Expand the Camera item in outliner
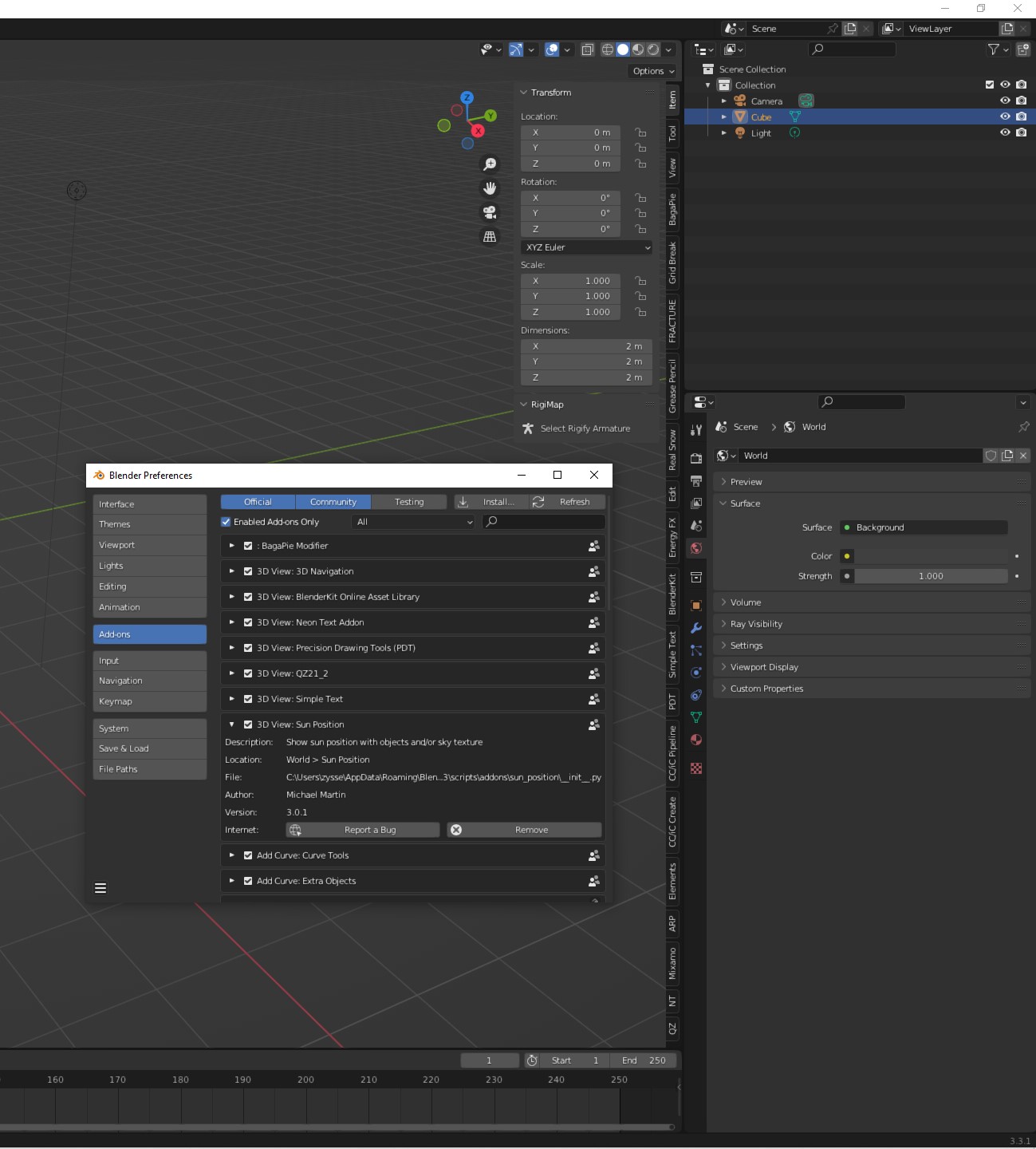The height and width of the screenshot is (1149, 1036). (724, 101)
